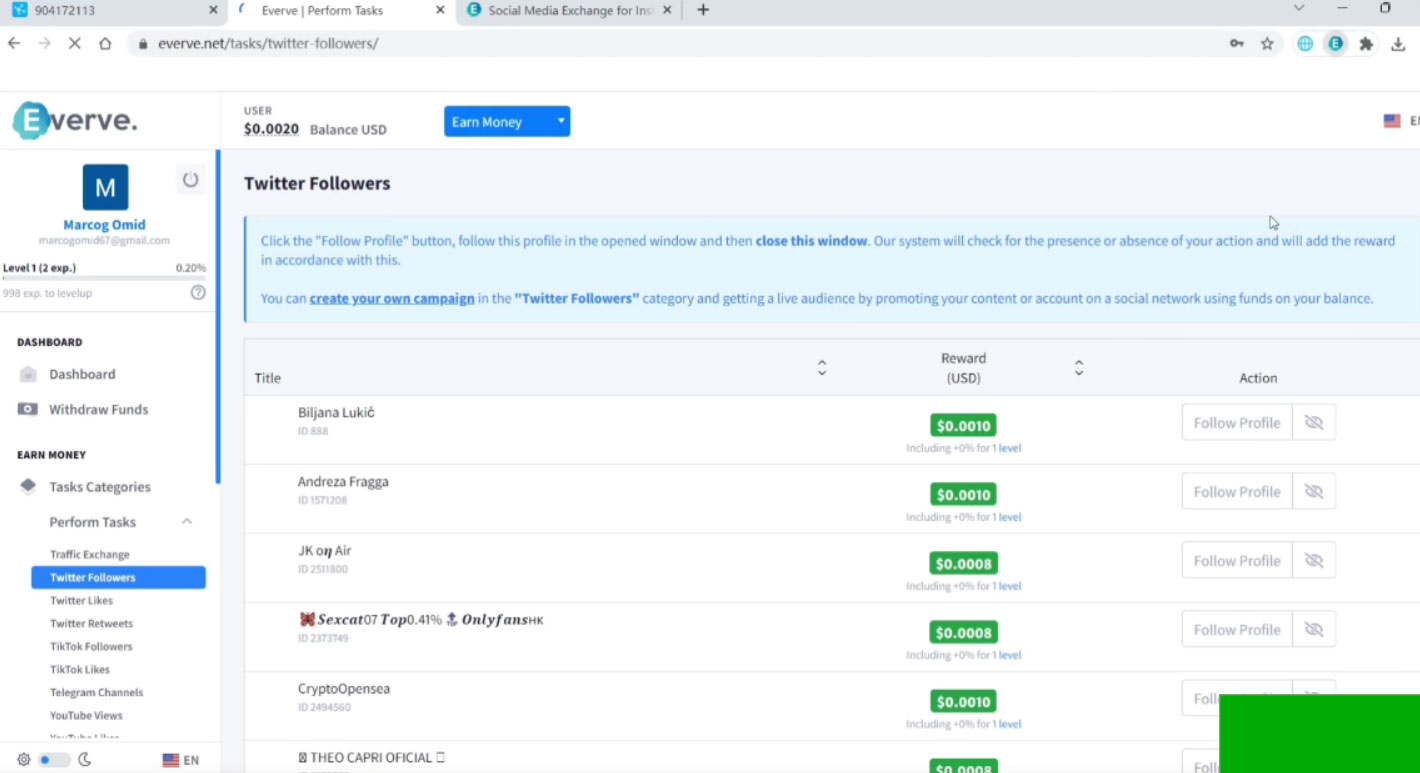The height and width of the screenshot is (773, 1420).
Task: Click the Dashboard icon in the sidebar
Action: click(x=28, y=374)
